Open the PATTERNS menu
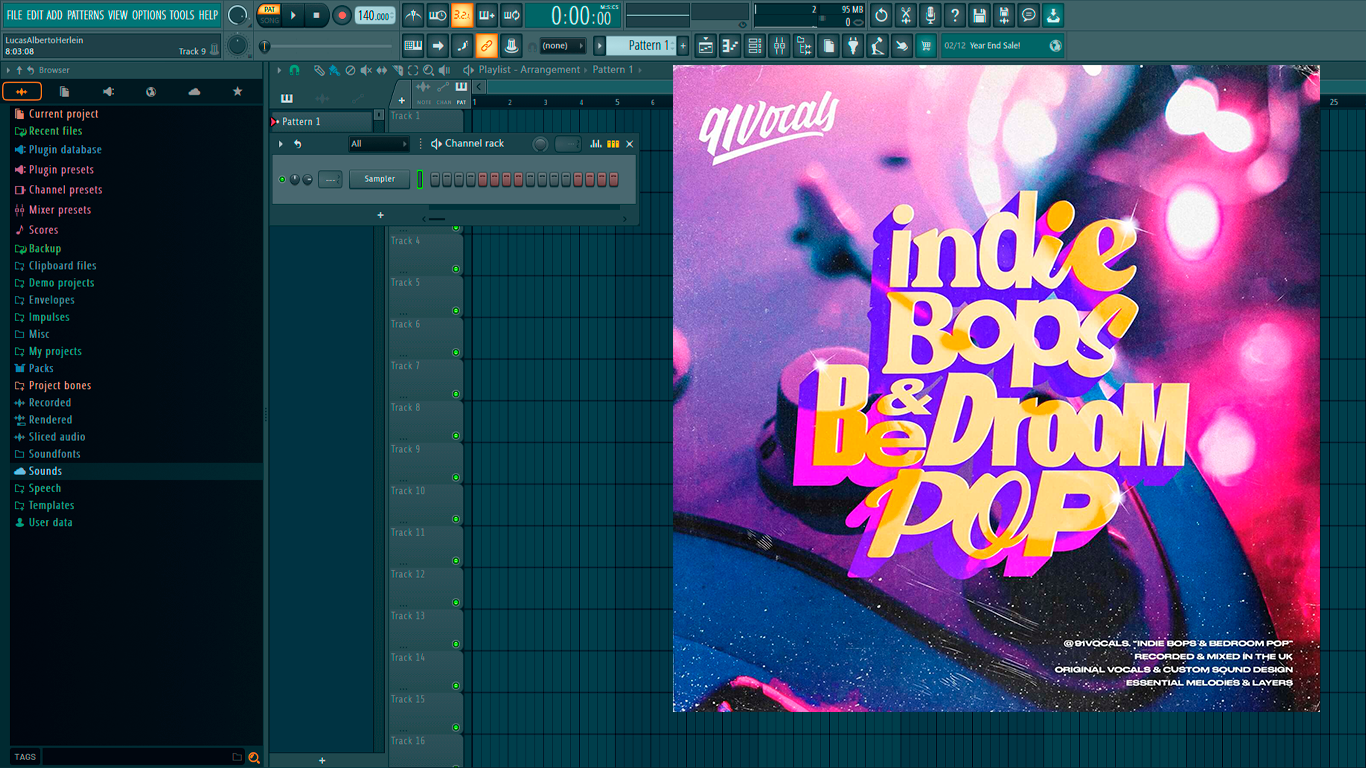 [x=85, y=15]
